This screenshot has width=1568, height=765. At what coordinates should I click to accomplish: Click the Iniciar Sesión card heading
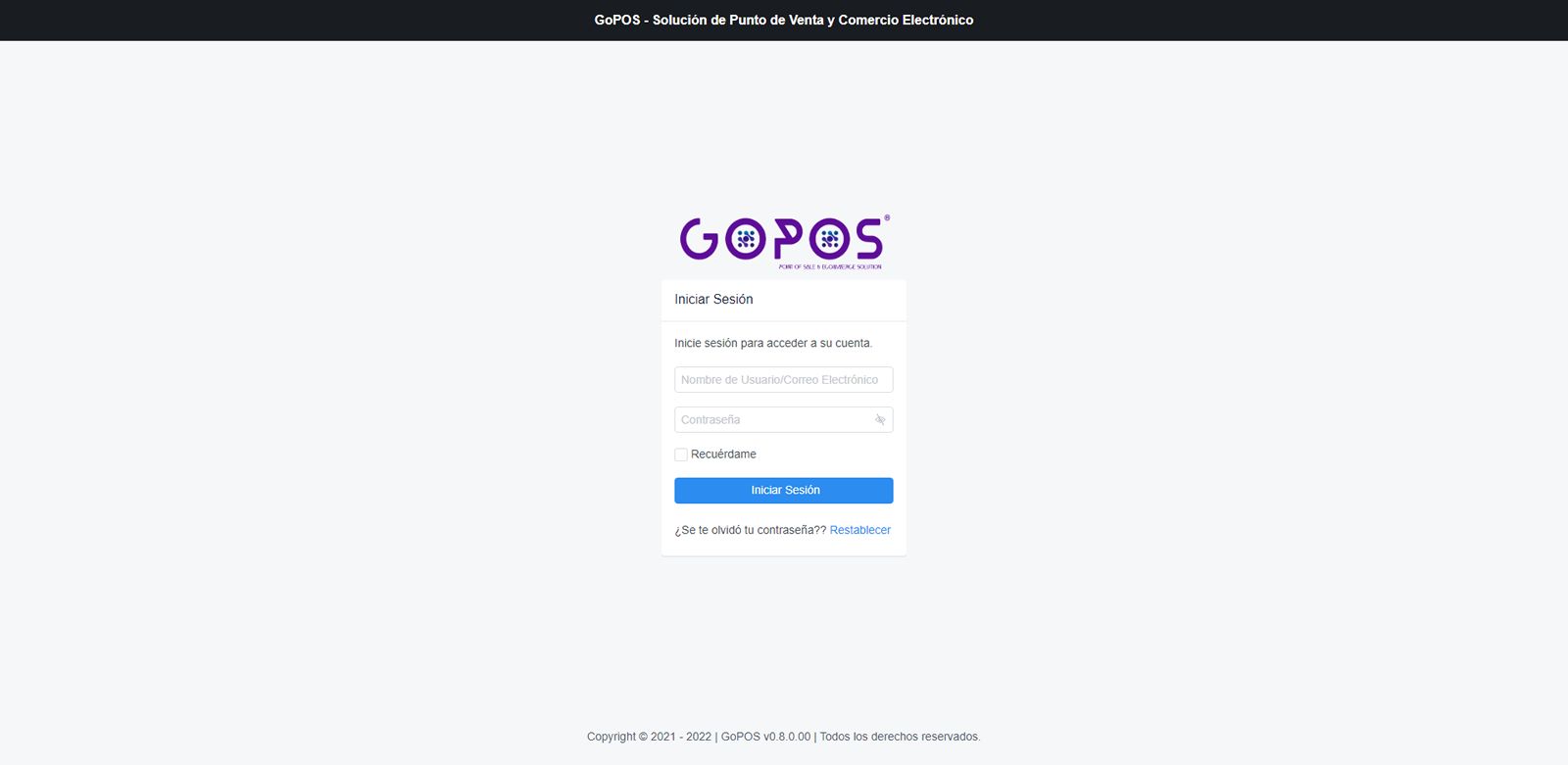(x=713, y=300)
